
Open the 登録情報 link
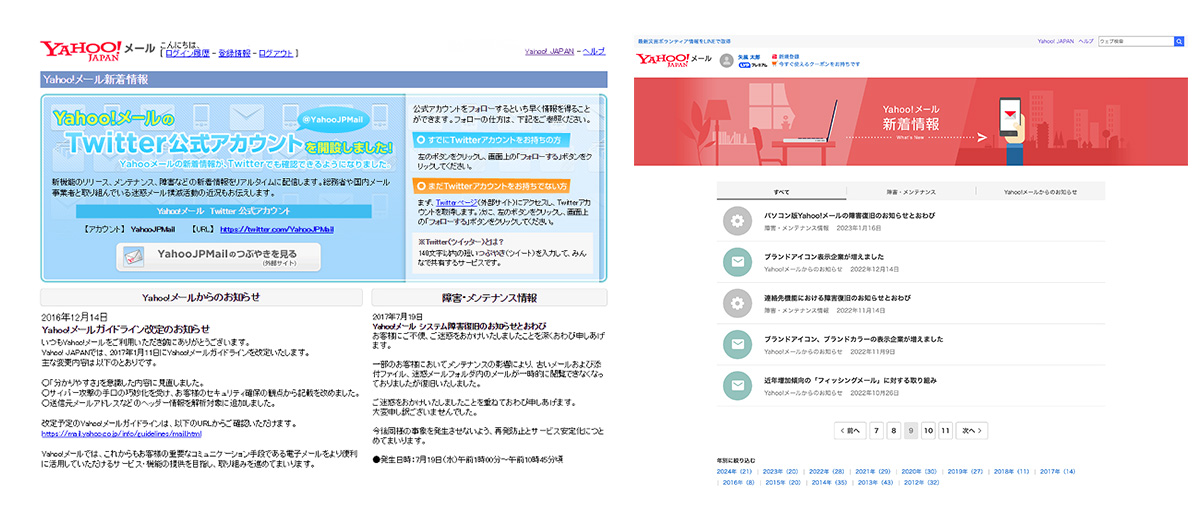point(235,53)
